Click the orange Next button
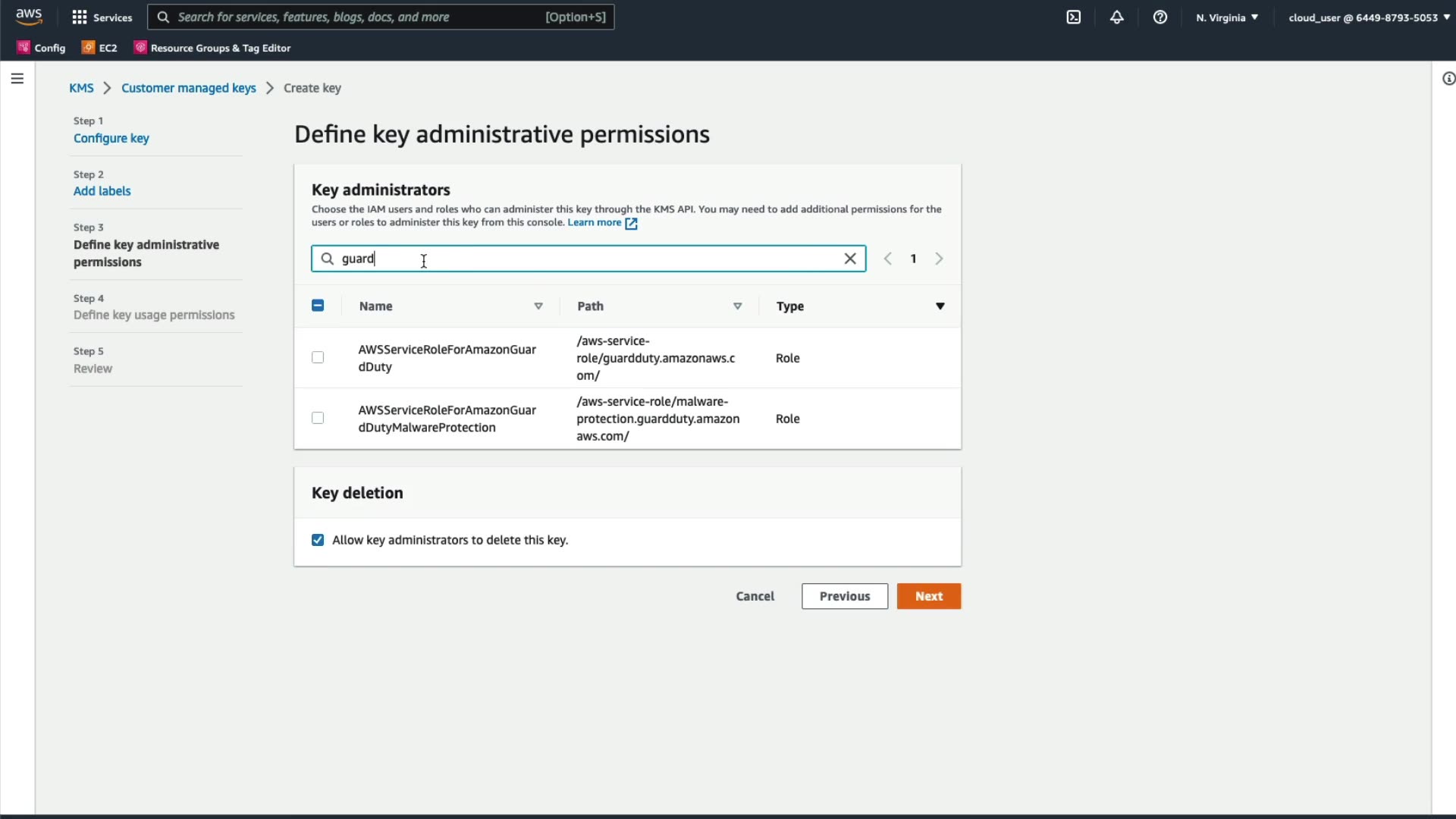Screen dimensions: 1456x819 (x=928, y=596)
